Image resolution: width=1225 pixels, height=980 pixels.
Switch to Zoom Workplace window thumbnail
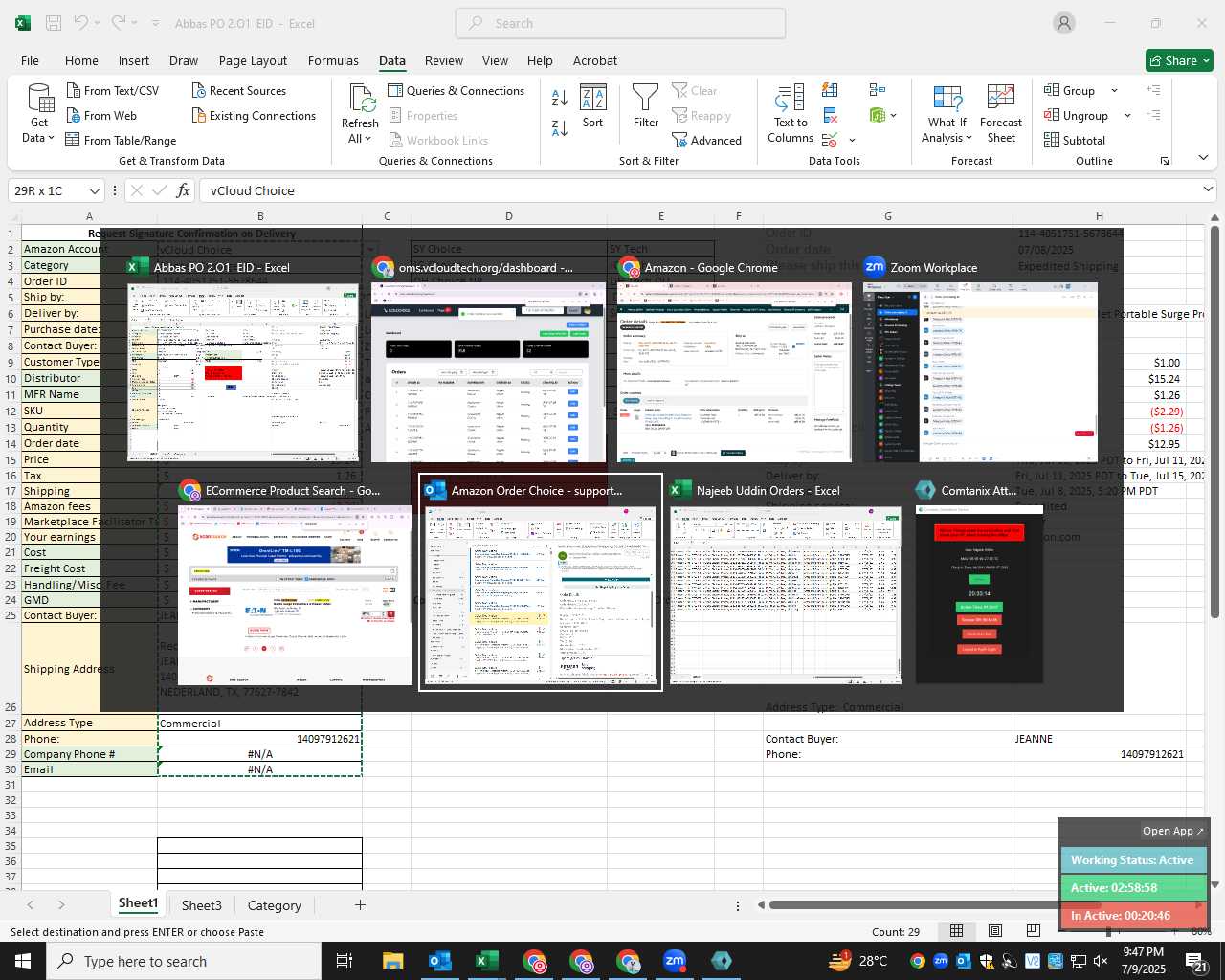click(980, 372)
